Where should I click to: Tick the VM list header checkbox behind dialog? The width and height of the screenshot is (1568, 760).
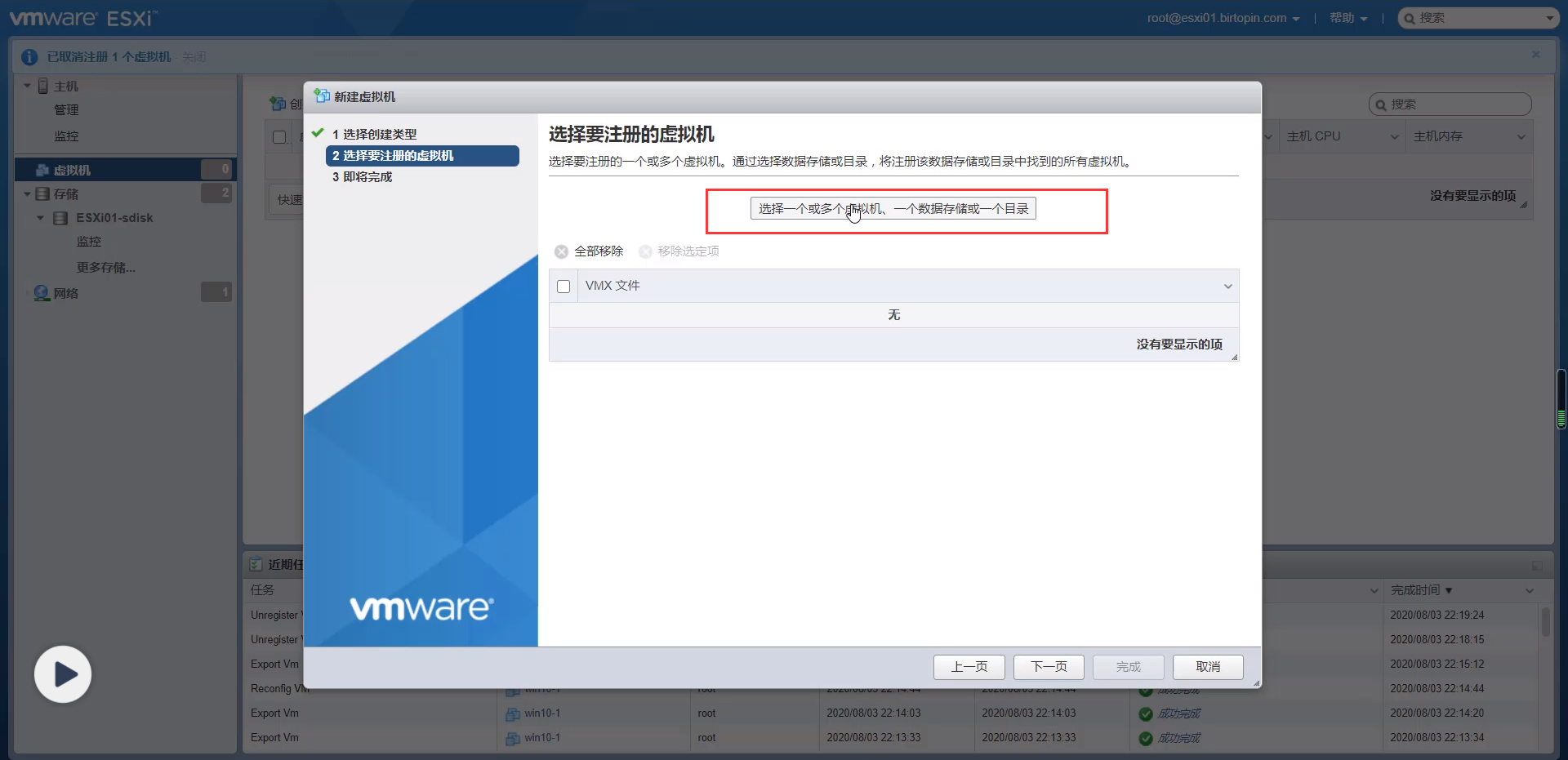(x=279, y=137)
